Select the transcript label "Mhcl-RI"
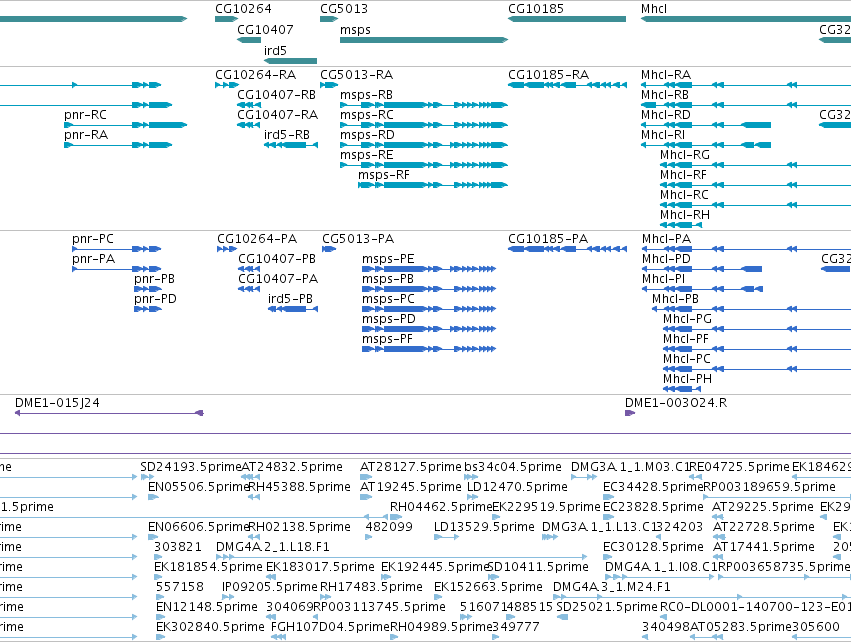The image size is (851, 642). click(x=663, y=135)
